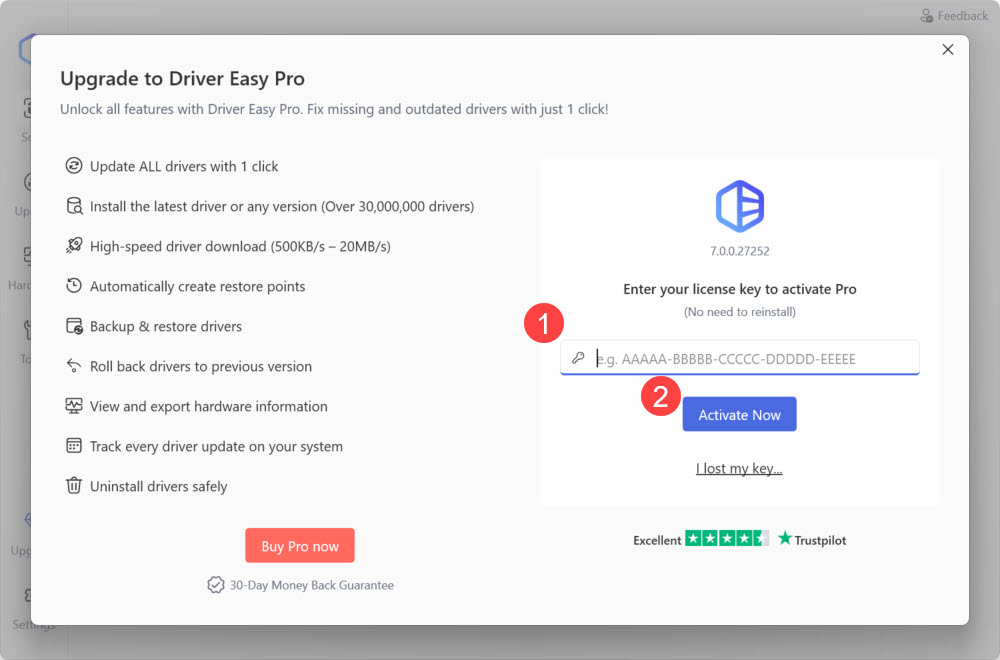Click the money back guarantee badge icon
Image resolution: width=1000 pixels, height=660 pixels.
[215, 585]
